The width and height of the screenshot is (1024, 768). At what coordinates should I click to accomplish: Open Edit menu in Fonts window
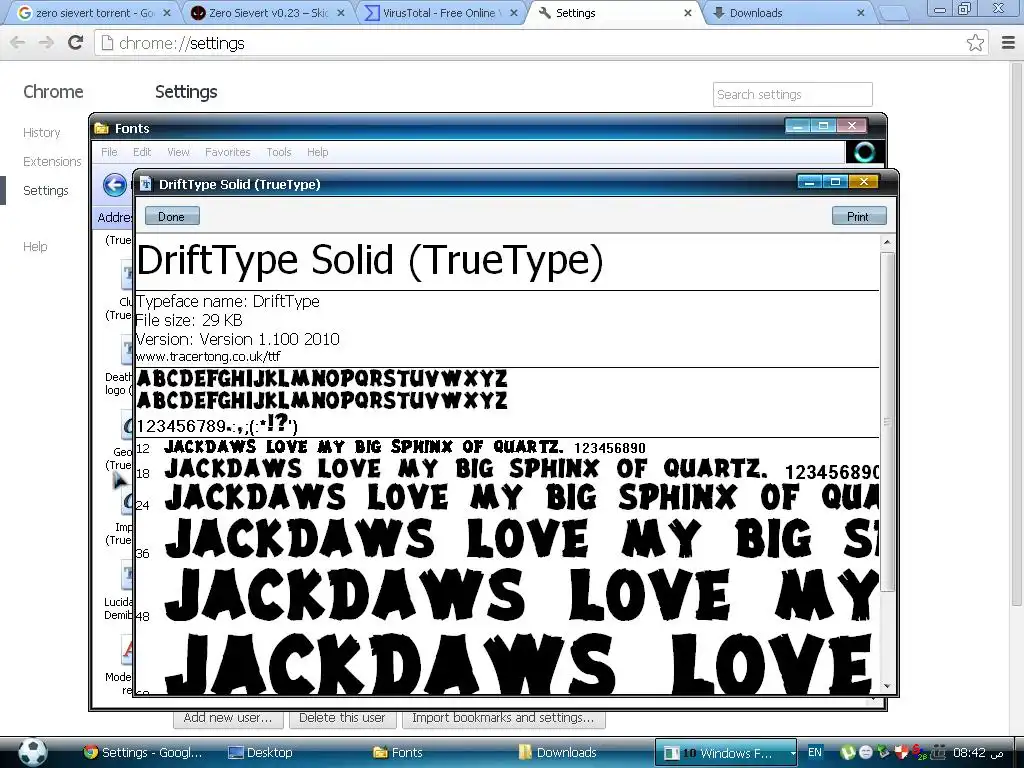[x=142, y=152]
